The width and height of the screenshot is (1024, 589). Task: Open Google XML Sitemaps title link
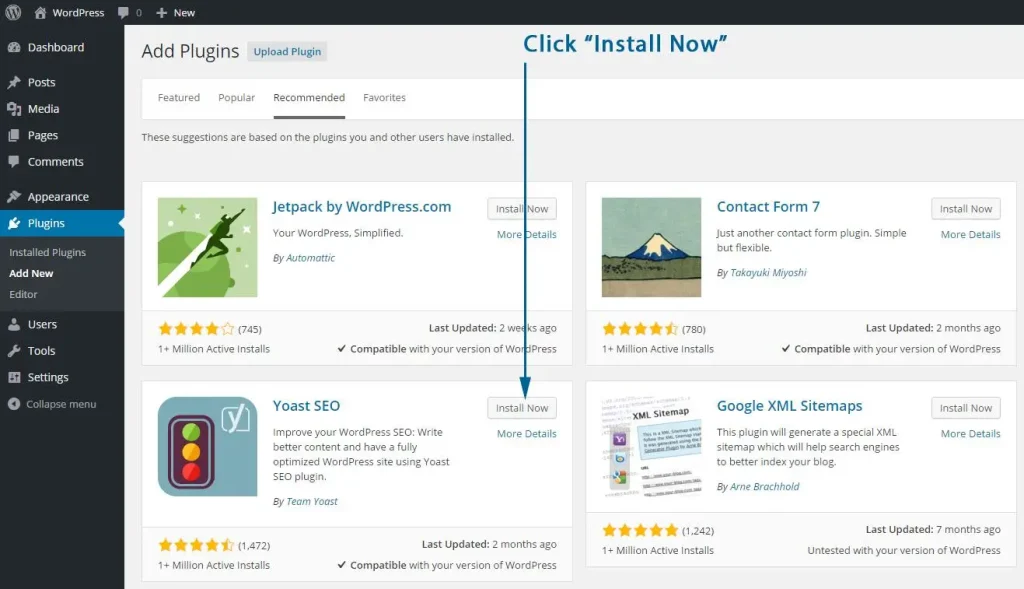point(790,406)
